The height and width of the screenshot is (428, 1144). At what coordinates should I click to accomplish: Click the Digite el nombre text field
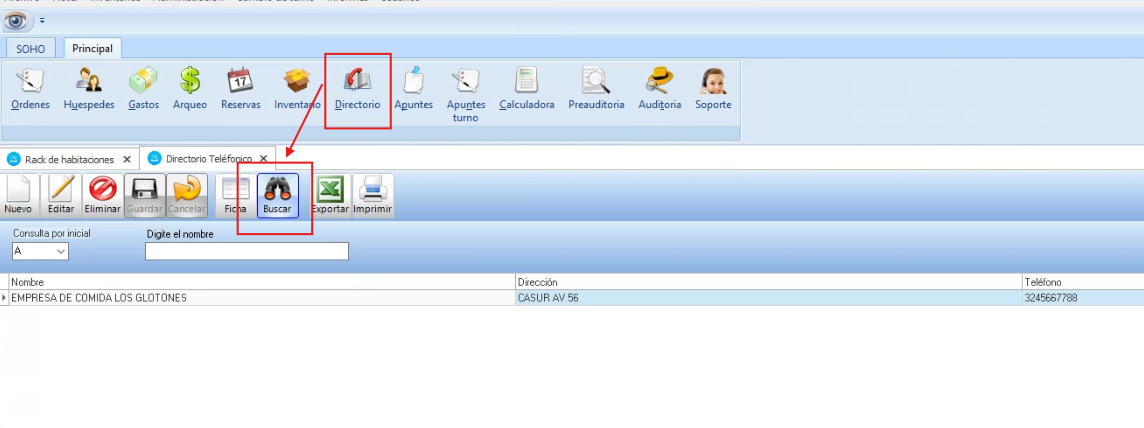click(x=246, y=251)
